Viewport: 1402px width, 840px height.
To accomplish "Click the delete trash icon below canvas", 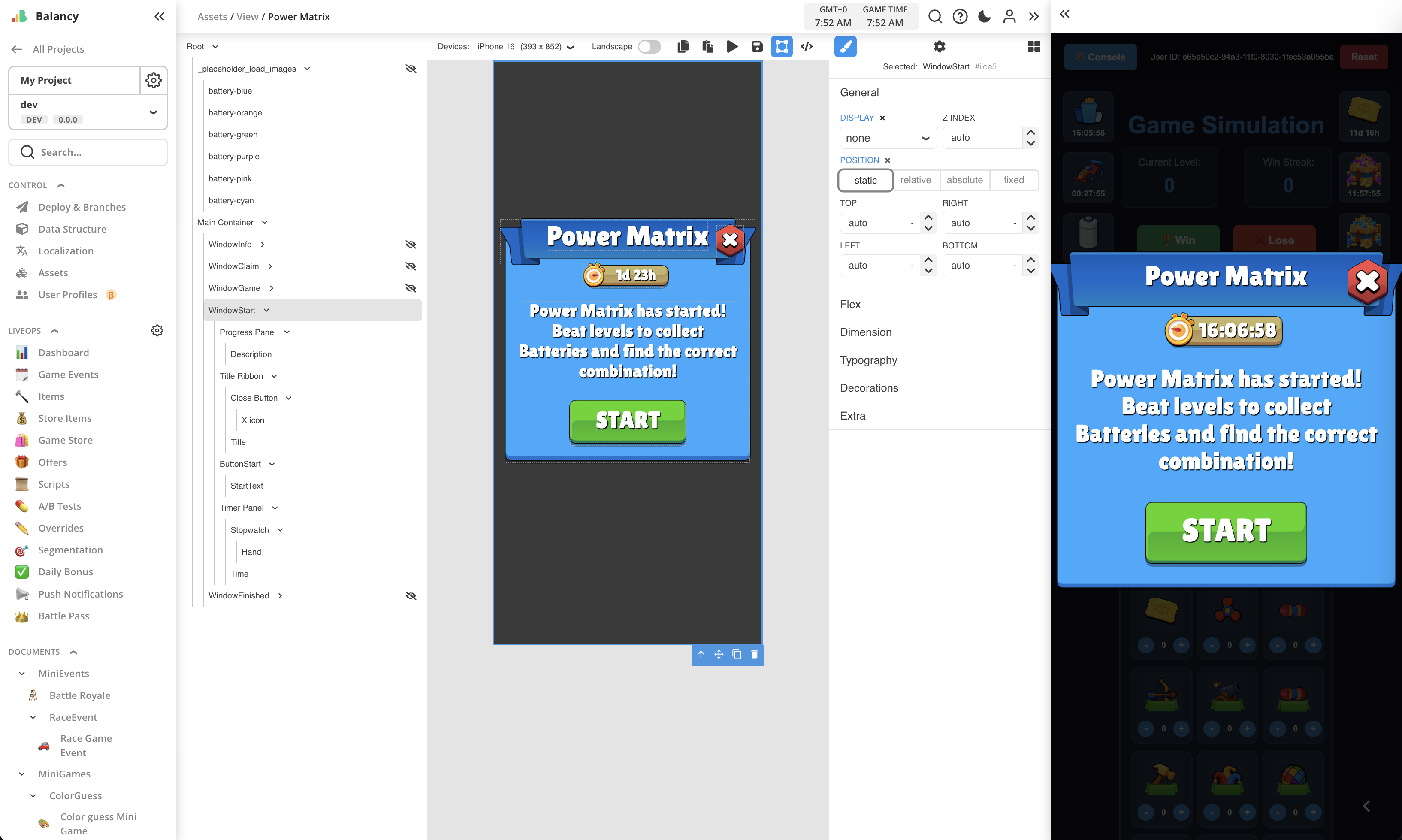I will click(754, 654).
